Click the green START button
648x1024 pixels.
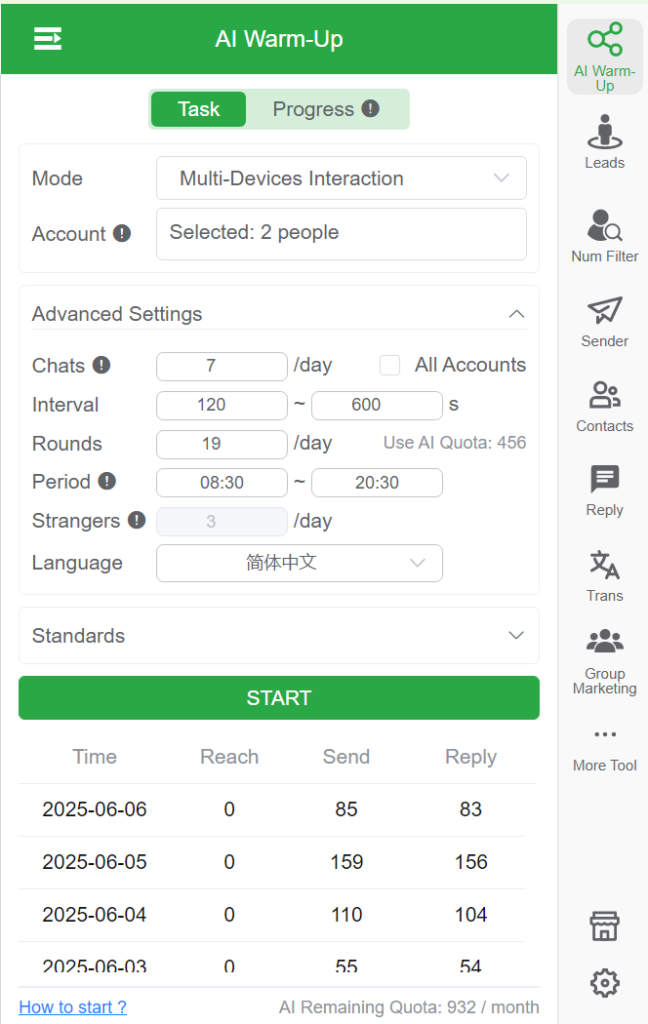coord(279,697)
